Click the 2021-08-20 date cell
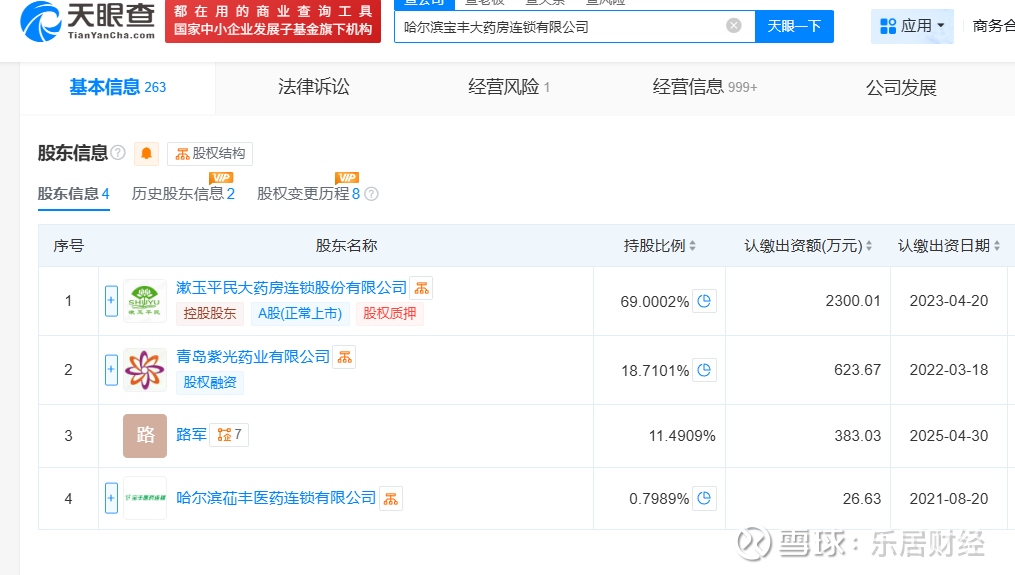 [x=949, y=499]
